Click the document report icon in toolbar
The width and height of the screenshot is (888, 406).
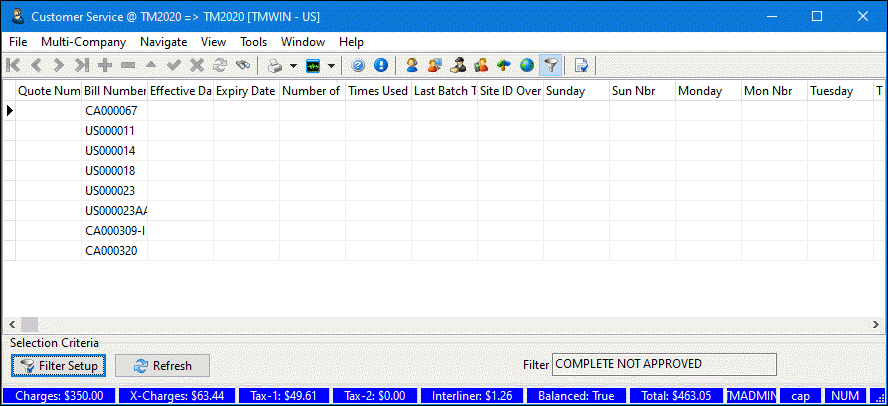pyautogui.click(x=580, y=66)
